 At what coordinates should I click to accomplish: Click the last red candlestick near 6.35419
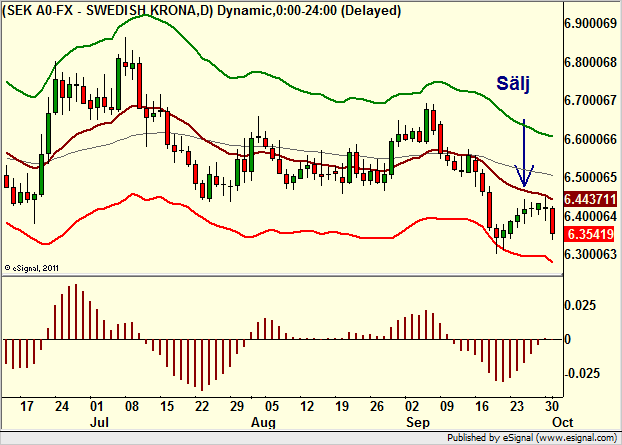(x=553, y=221)
